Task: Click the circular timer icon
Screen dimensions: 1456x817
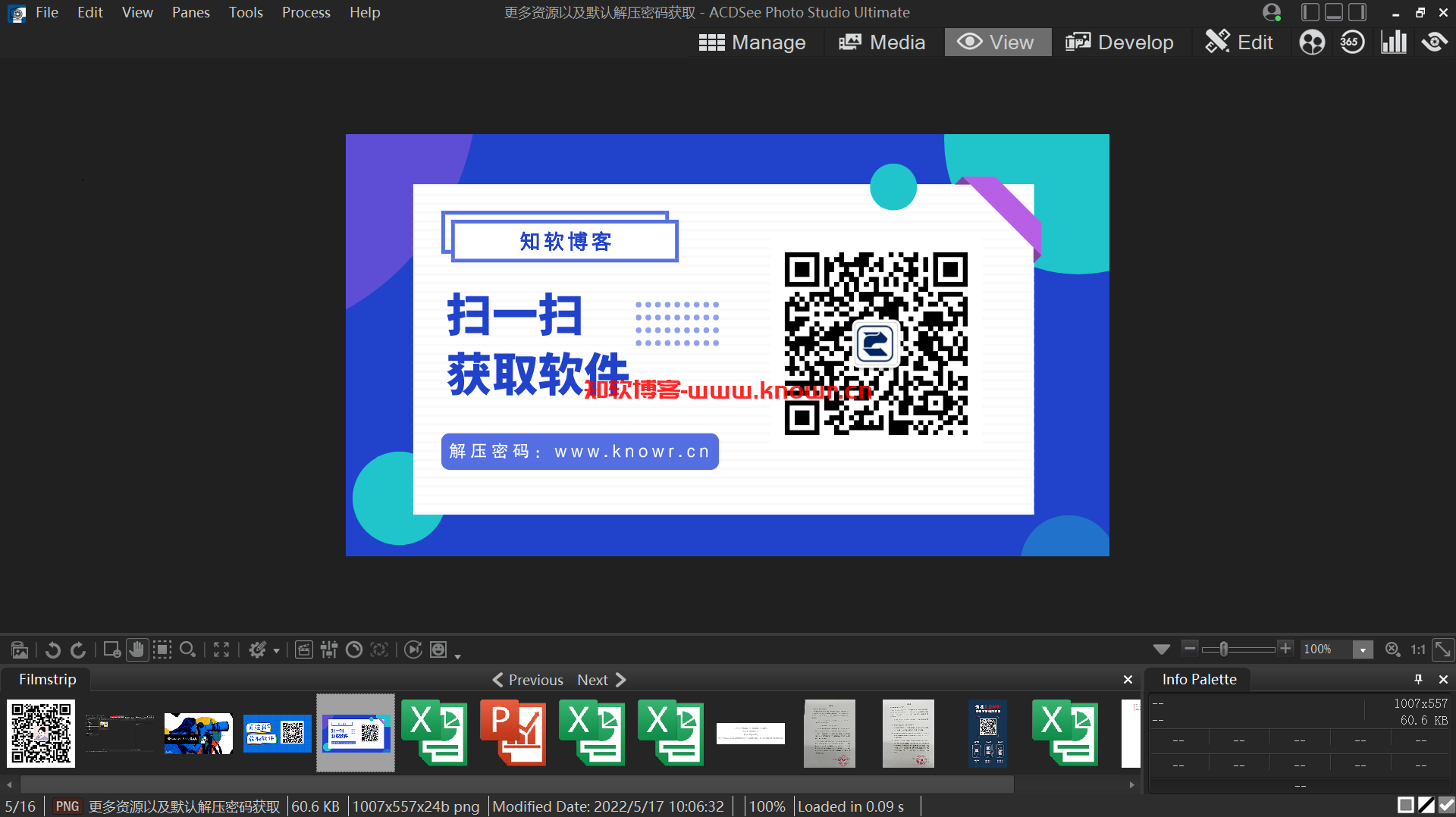Action: [354, 650]
